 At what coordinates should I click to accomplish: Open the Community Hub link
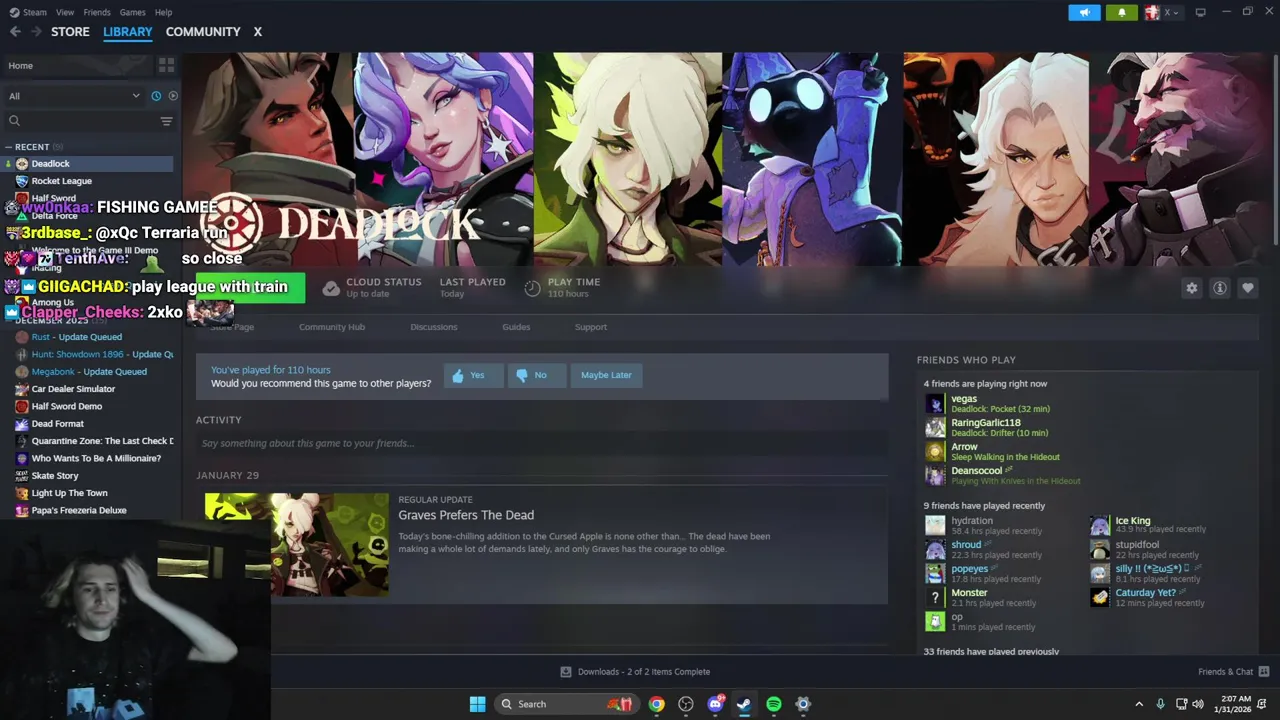click(332, 327)
